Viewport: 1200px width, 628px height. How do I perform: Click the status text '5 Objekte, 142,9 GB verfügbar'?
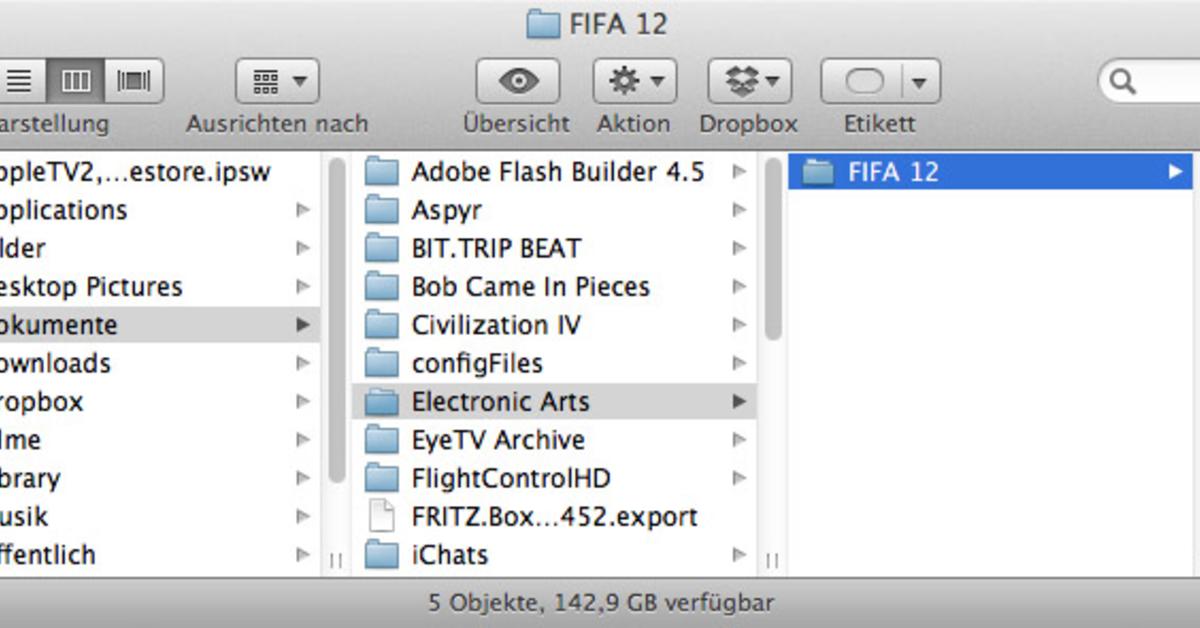point(600,603)
